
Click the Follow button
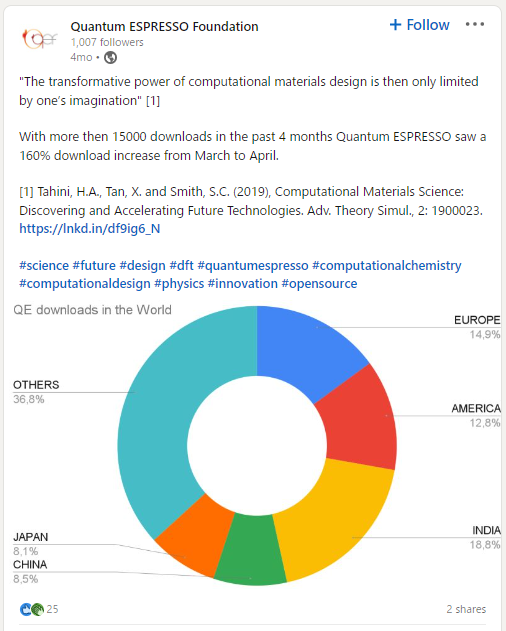[419, 25]
